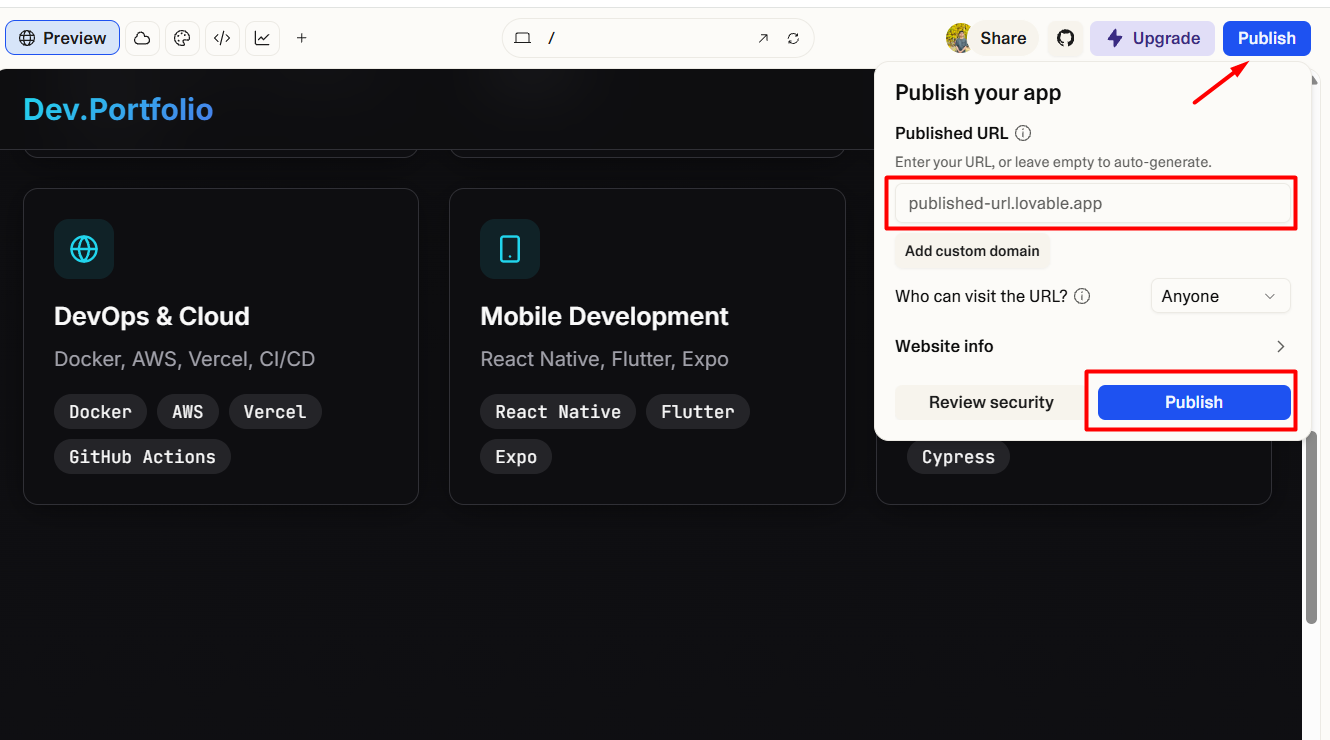Click the Share button
The image size is (1330, 740).
pyautogui.click(x=988, y=38)
